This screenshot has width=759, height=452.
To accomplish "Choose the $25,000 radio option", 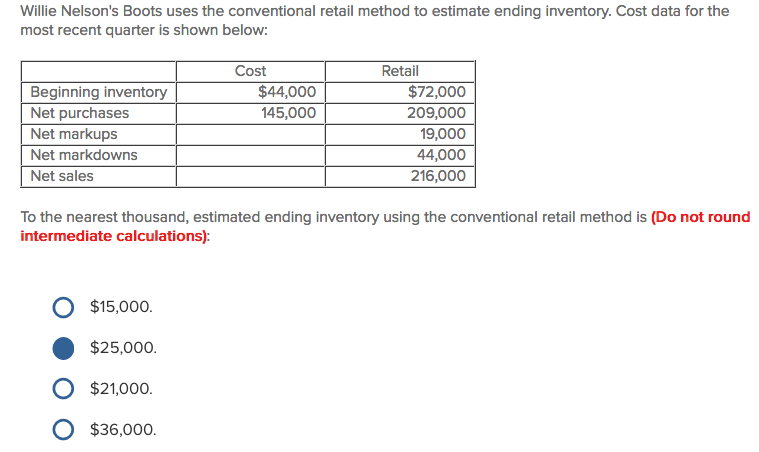I will pyautogui.click(x=63, y=348).
